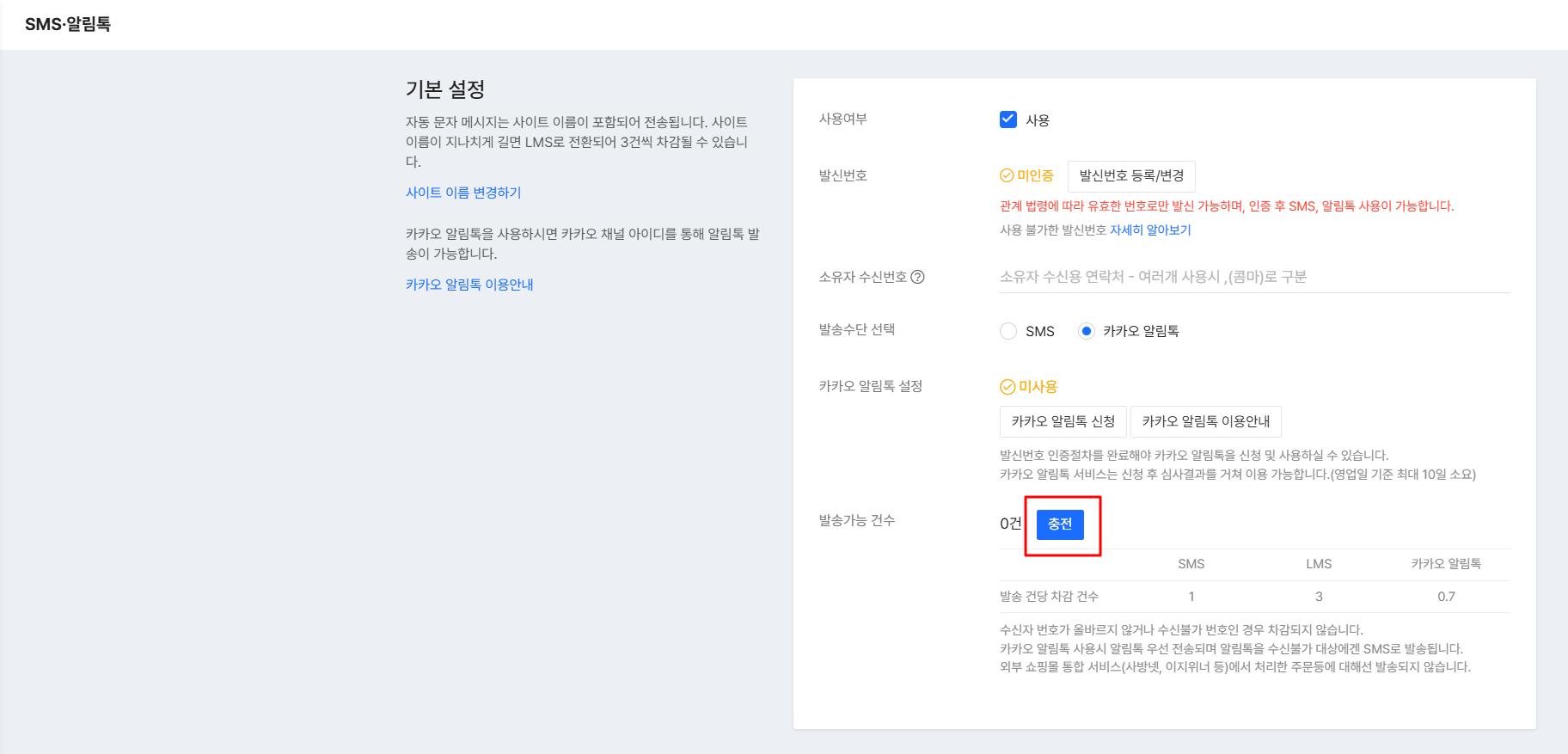The width and height of the screenshot is (1568, 754).
Task: Click the 카카오 알림톡 이용안내 button
Action: [1205, 421]
